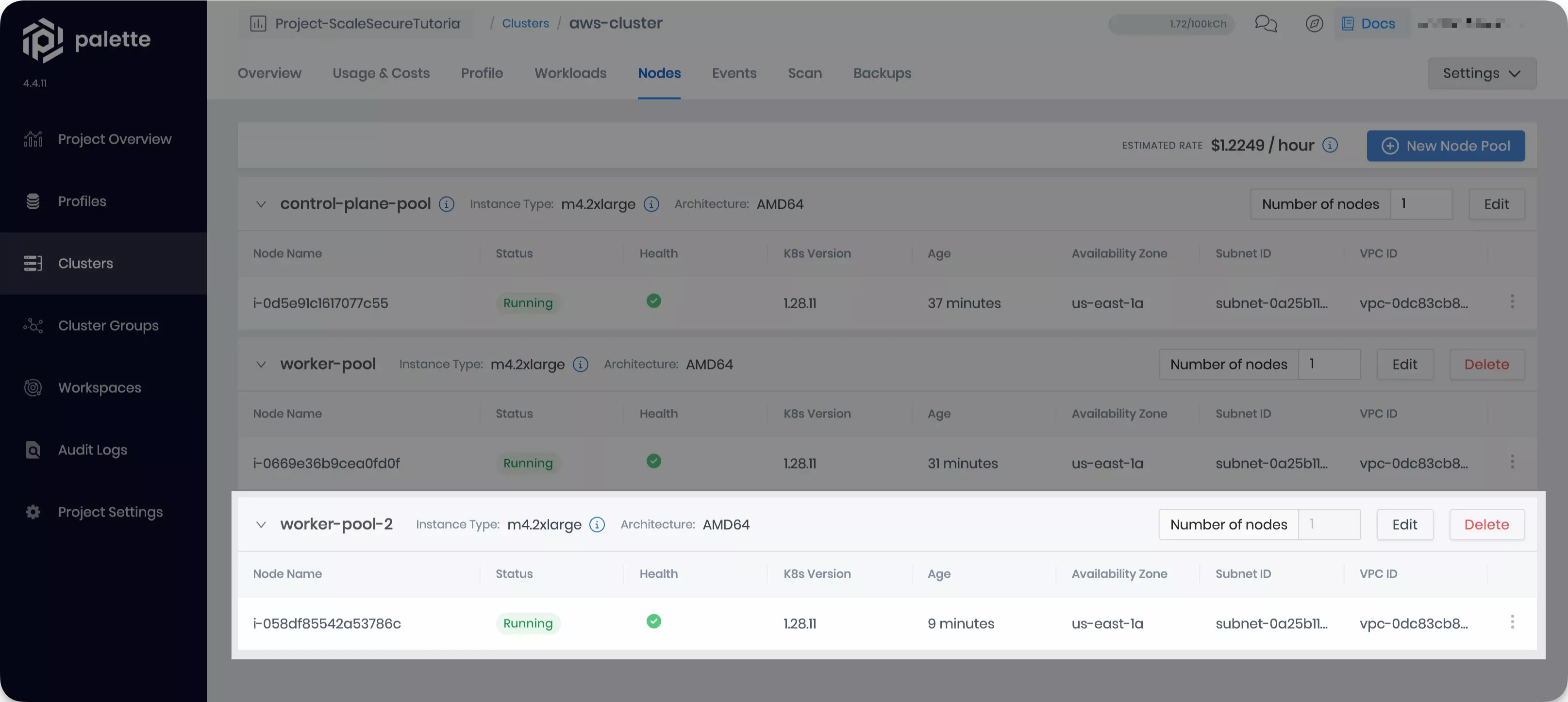Viewport: 1568px width, 702px height.
Task: Click control-plane-pool number of nodes field
Action: (1421, 204)
